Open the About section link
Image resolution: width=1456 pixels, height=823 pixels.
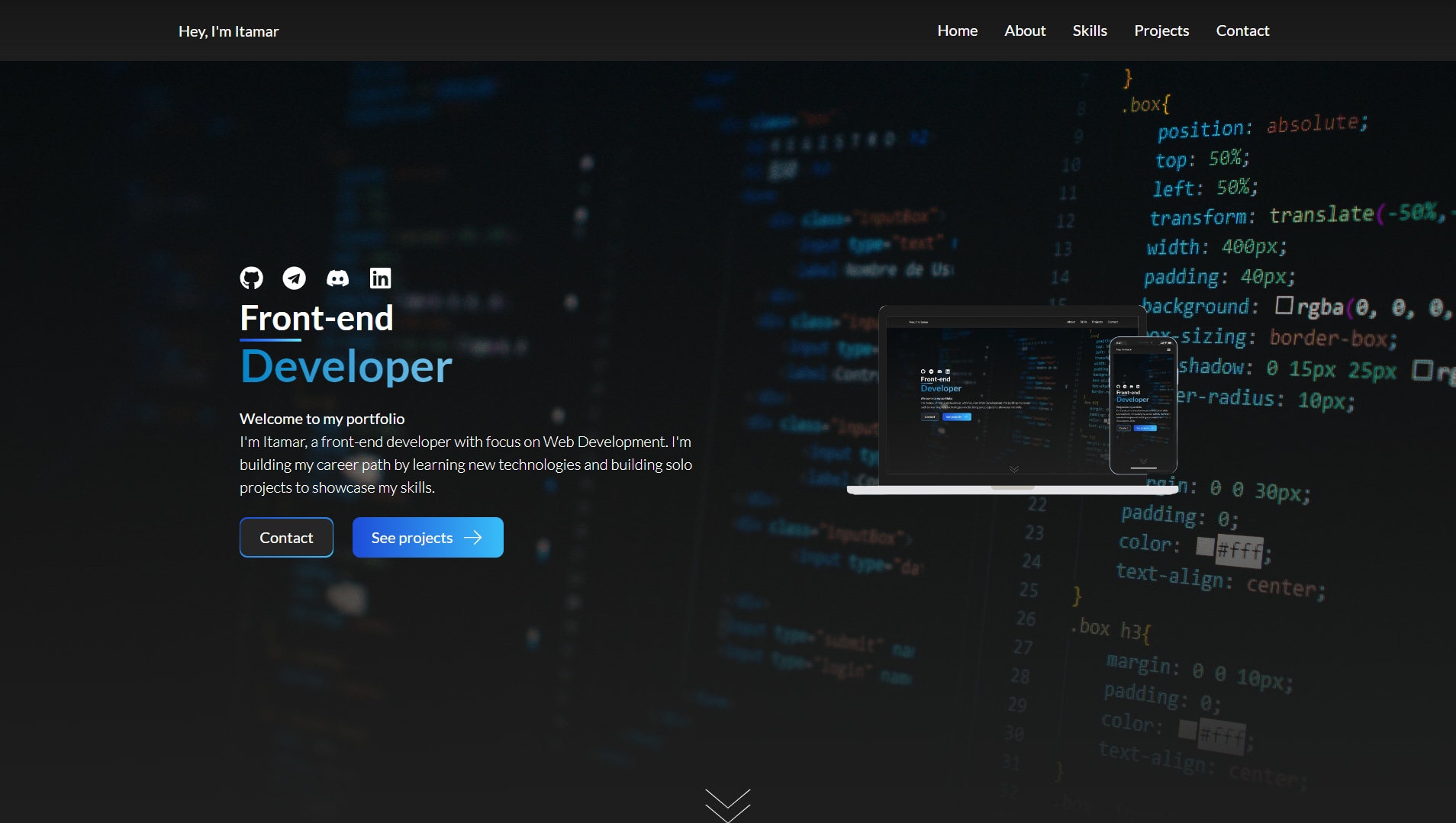pos(1025,31)
